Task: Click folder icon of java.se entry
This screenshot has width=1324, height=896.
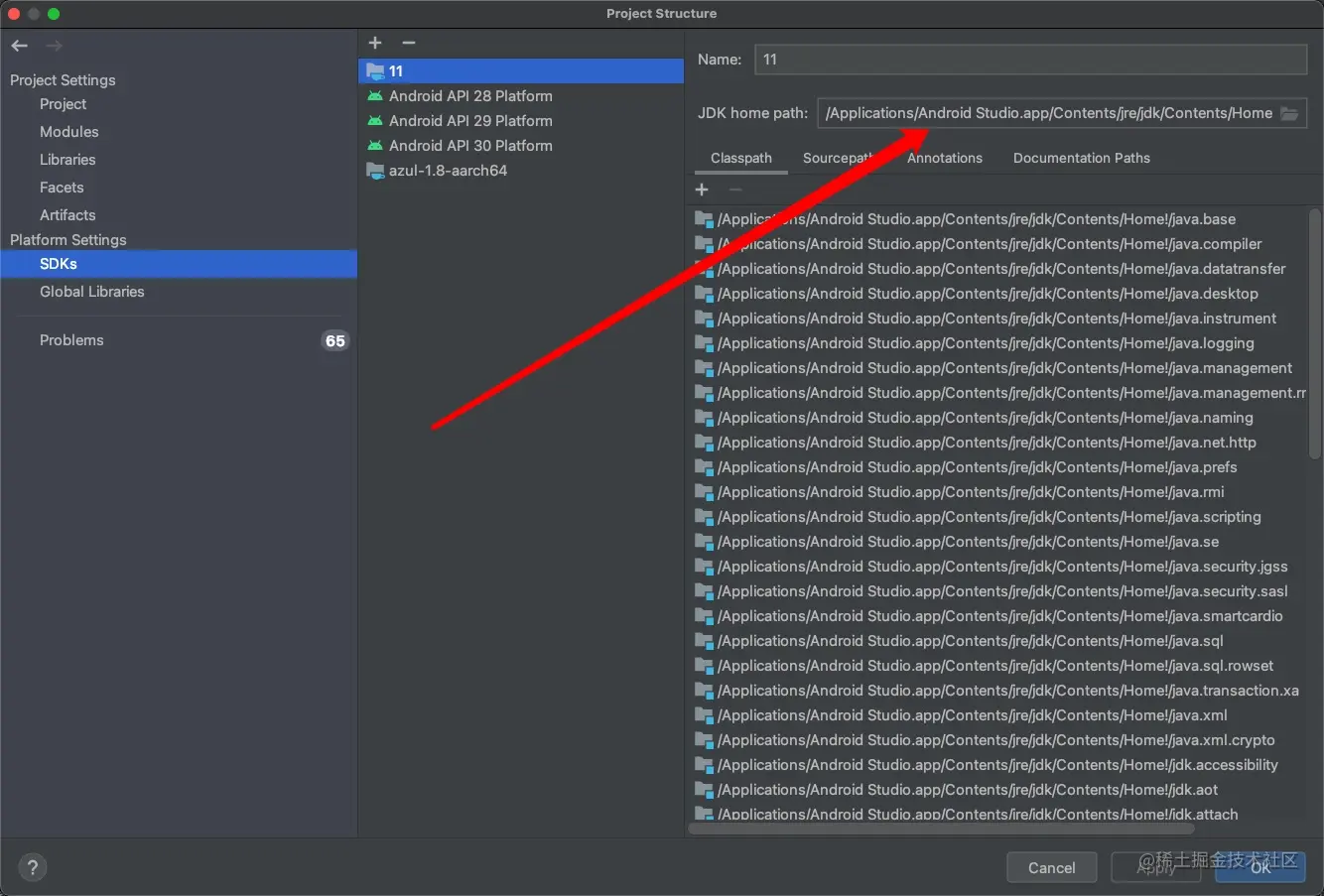Action: coord(704,542)
